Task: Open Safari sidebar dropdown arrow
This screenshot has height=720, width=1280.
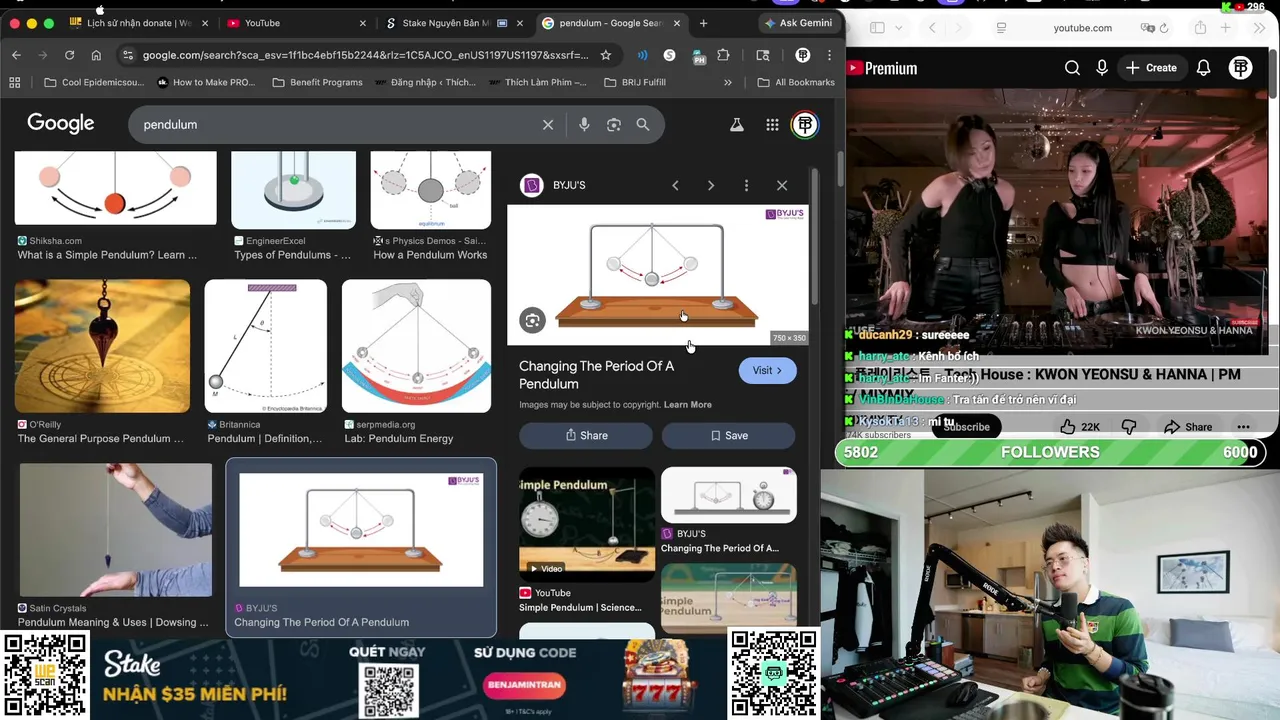Action: [x=899, y=28]
